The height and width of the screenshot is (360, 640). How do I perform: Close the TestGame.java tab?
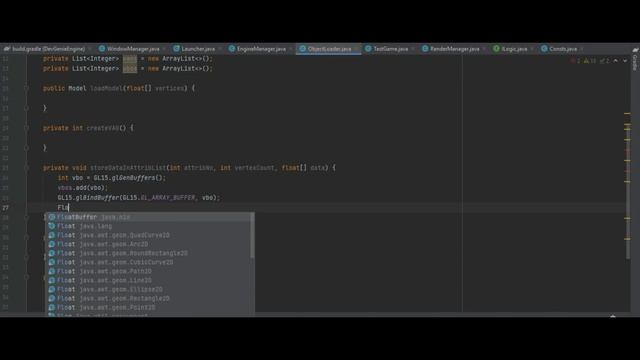click(x=413, y=49)
